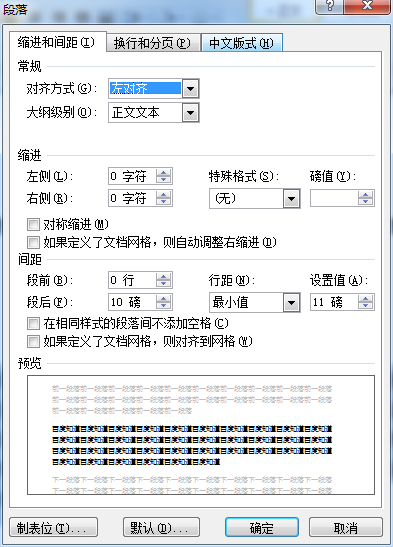Screen dimensions: 393x547
Task: Open the 中文版式 tab
Action: pyautogui.click(x=242, y=43)
